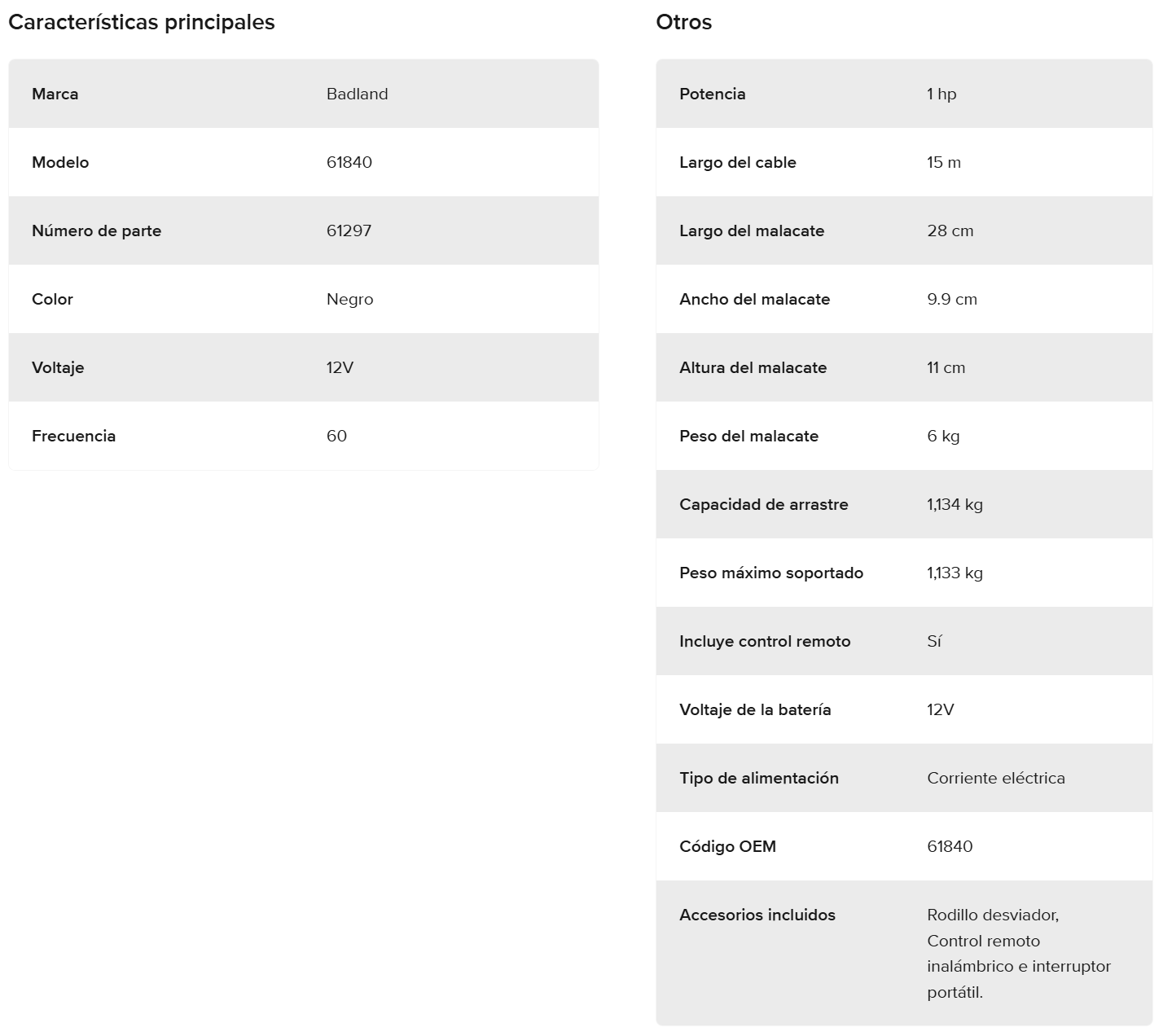Click the "Ancho del malacate" label
The image size is (1163, 1036).
(x=754, y=299)
